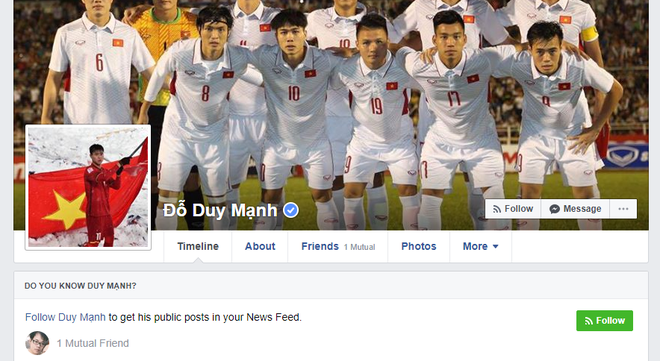Click the RSS icon on the green Follow button
Image resolution: width=660 pixels, height=361 pixels.
588,321
